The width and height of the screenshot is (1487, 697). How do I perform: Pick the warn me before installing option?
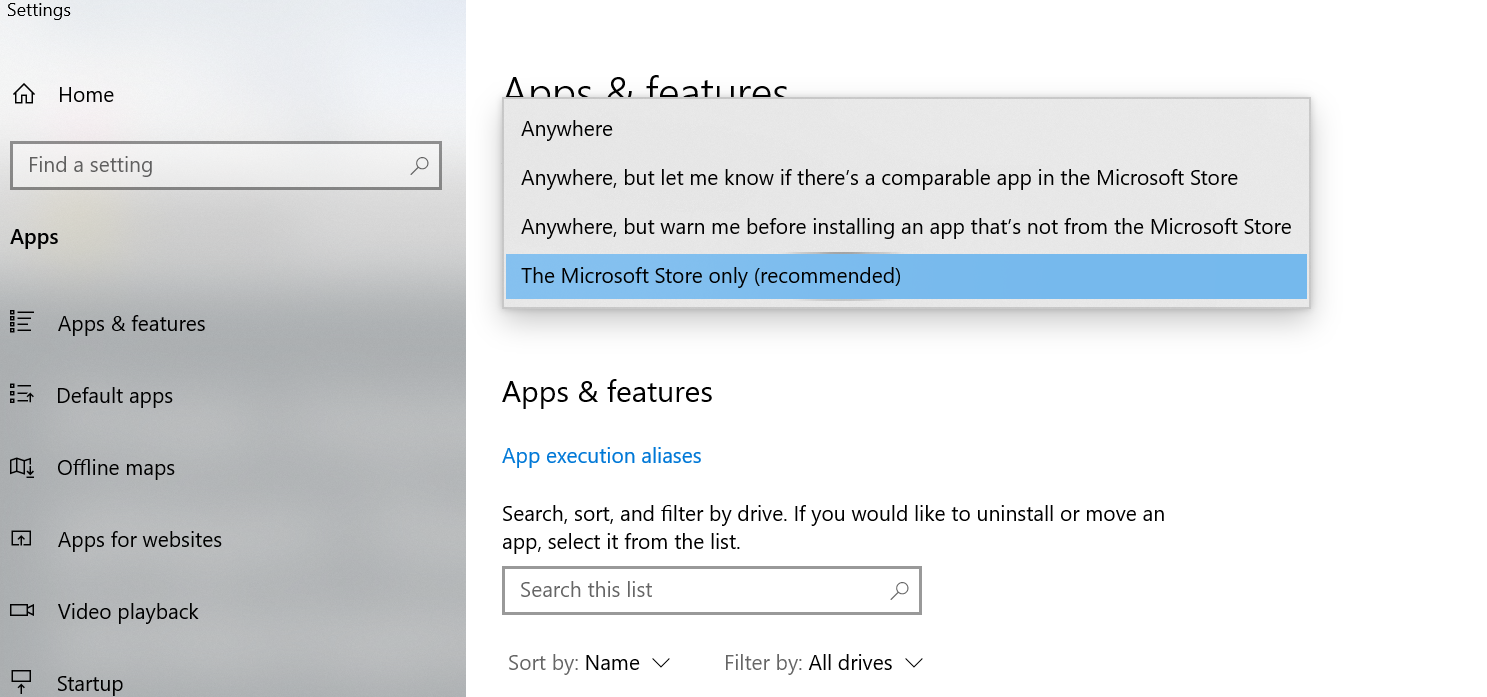point(905,227)
